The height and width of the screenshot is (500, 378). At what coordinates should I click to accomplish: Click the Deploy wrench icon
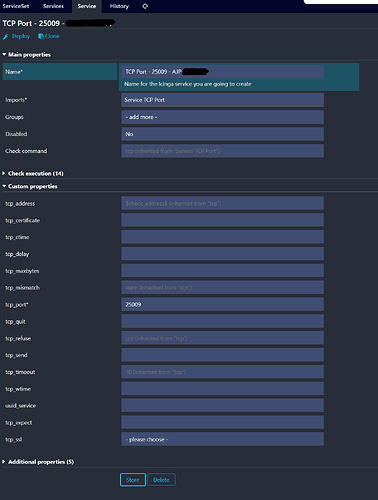(5, 37)
